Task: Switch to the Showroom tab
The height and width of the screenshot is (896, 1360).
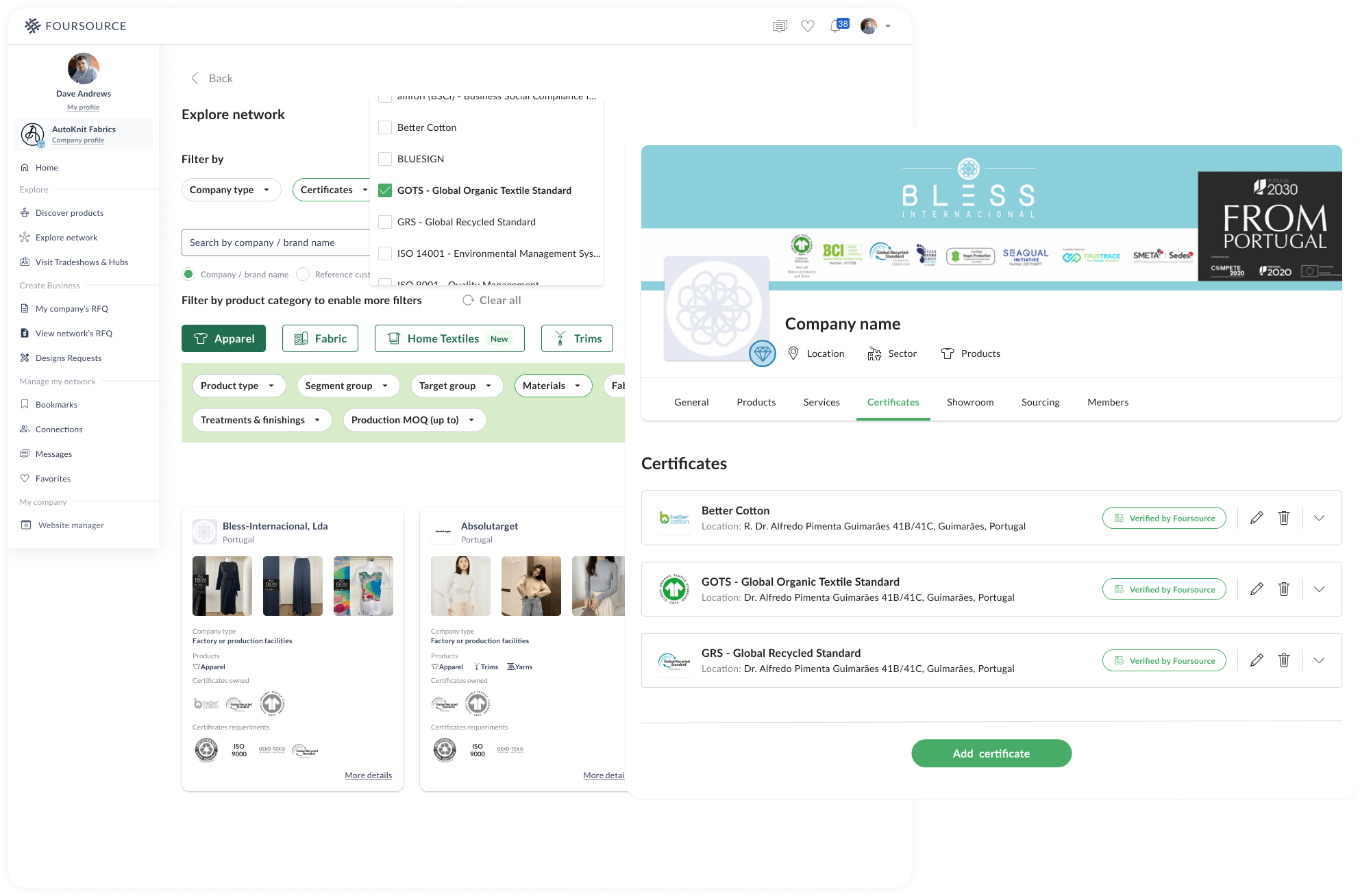Action: click(x=969, y=402)
